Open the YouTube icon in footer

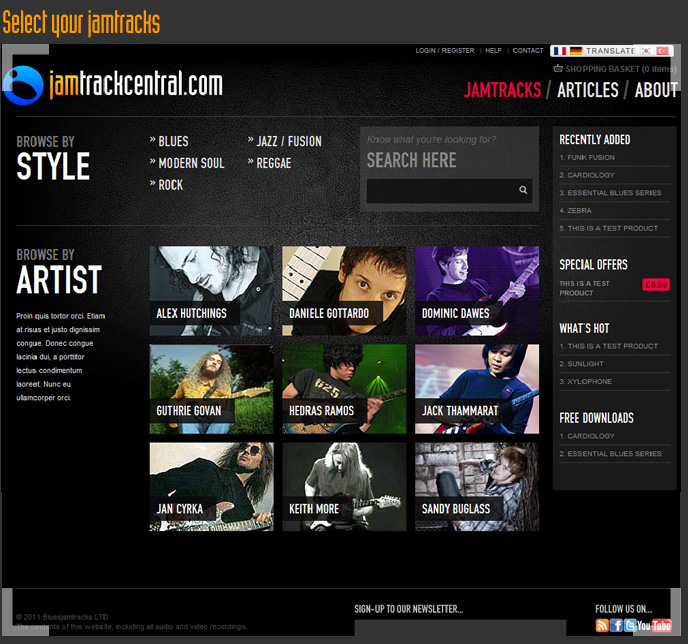pos(654,625)
